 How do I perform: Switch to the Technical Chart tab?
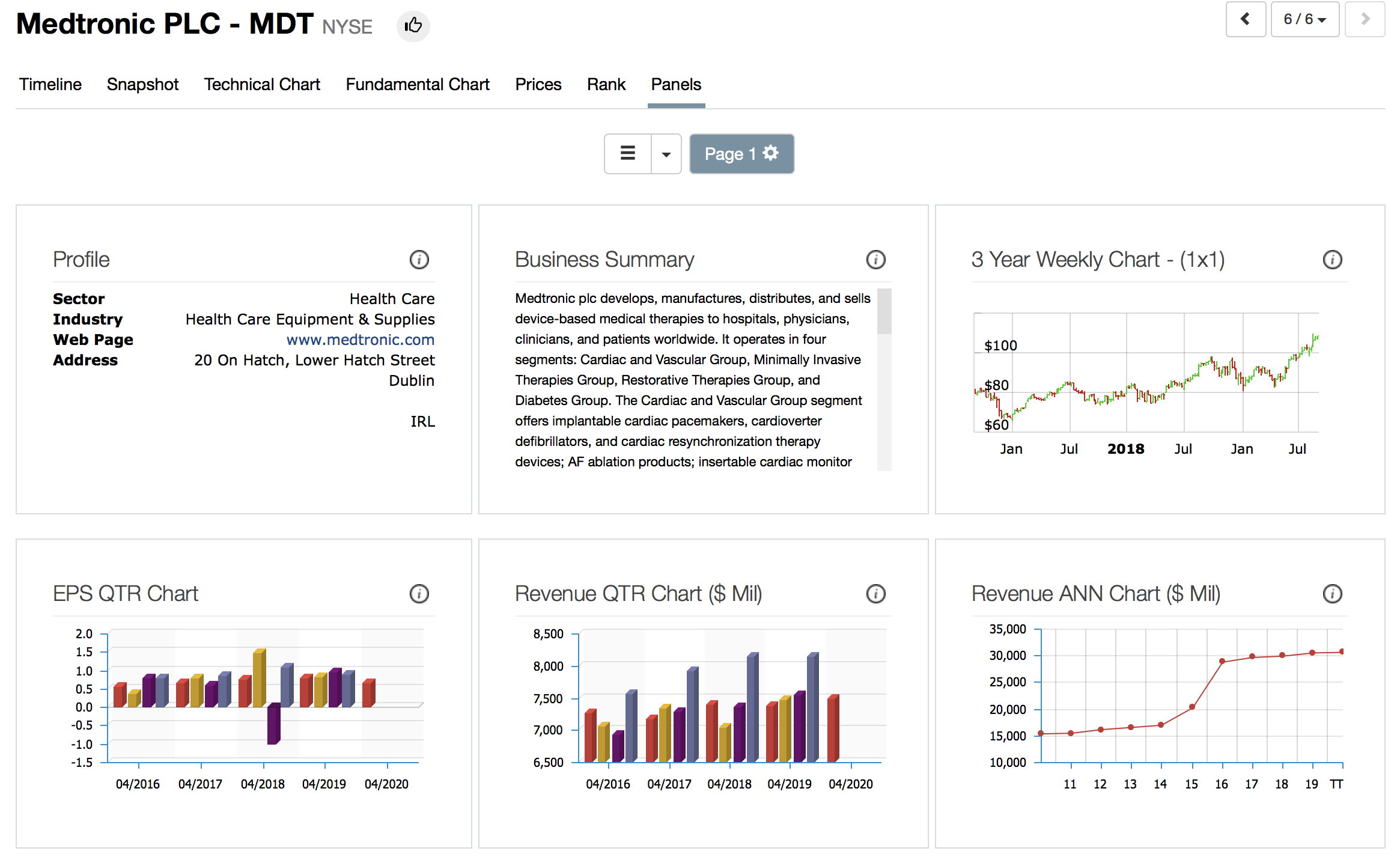pos(262,84)
